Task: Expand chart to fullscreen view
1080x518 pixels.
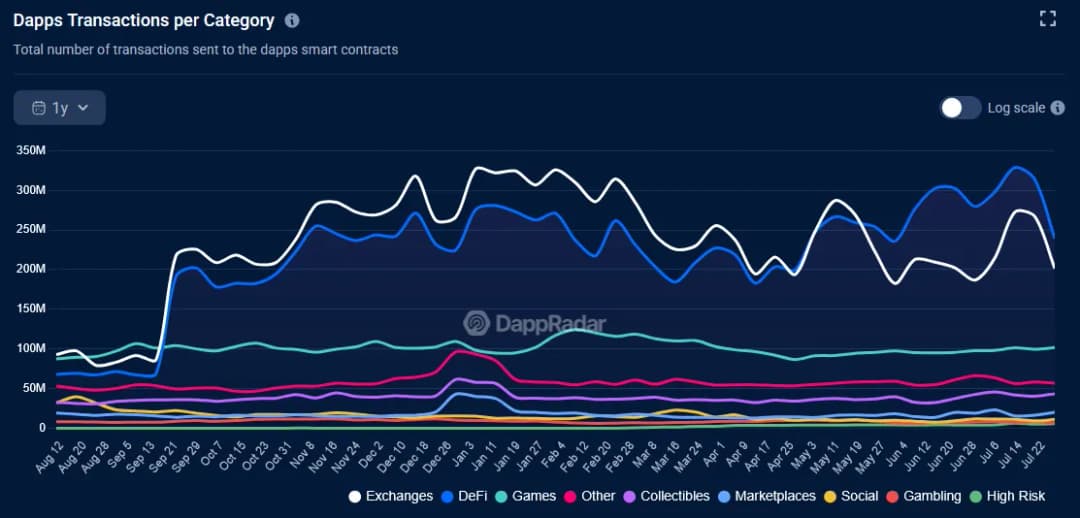Action: [x=1048, y=18]
